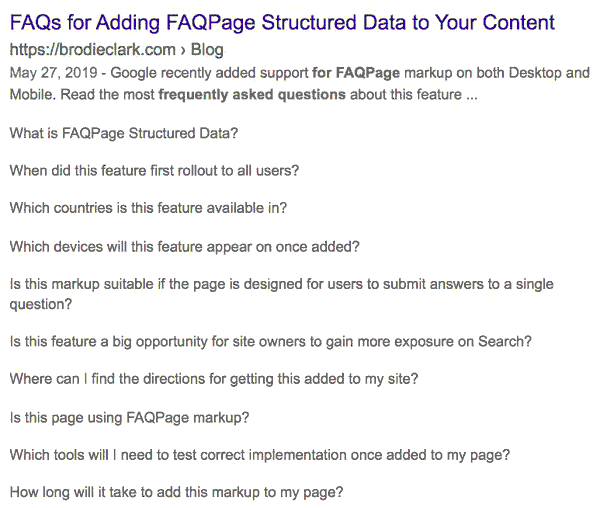Expand "Which countries is this feature available in?"
600x508 pixels.
tap(148, 208)
